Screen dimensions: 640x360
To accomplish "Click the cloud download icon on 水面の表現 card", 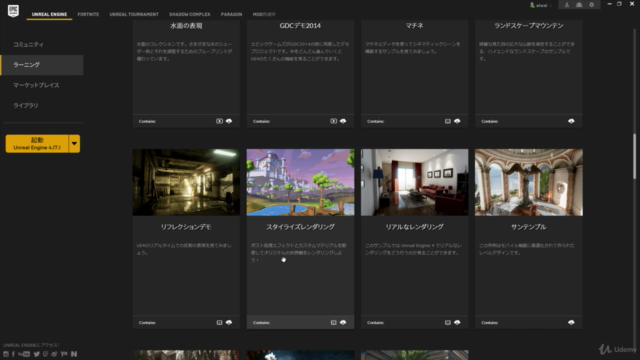I will (229, 121).
